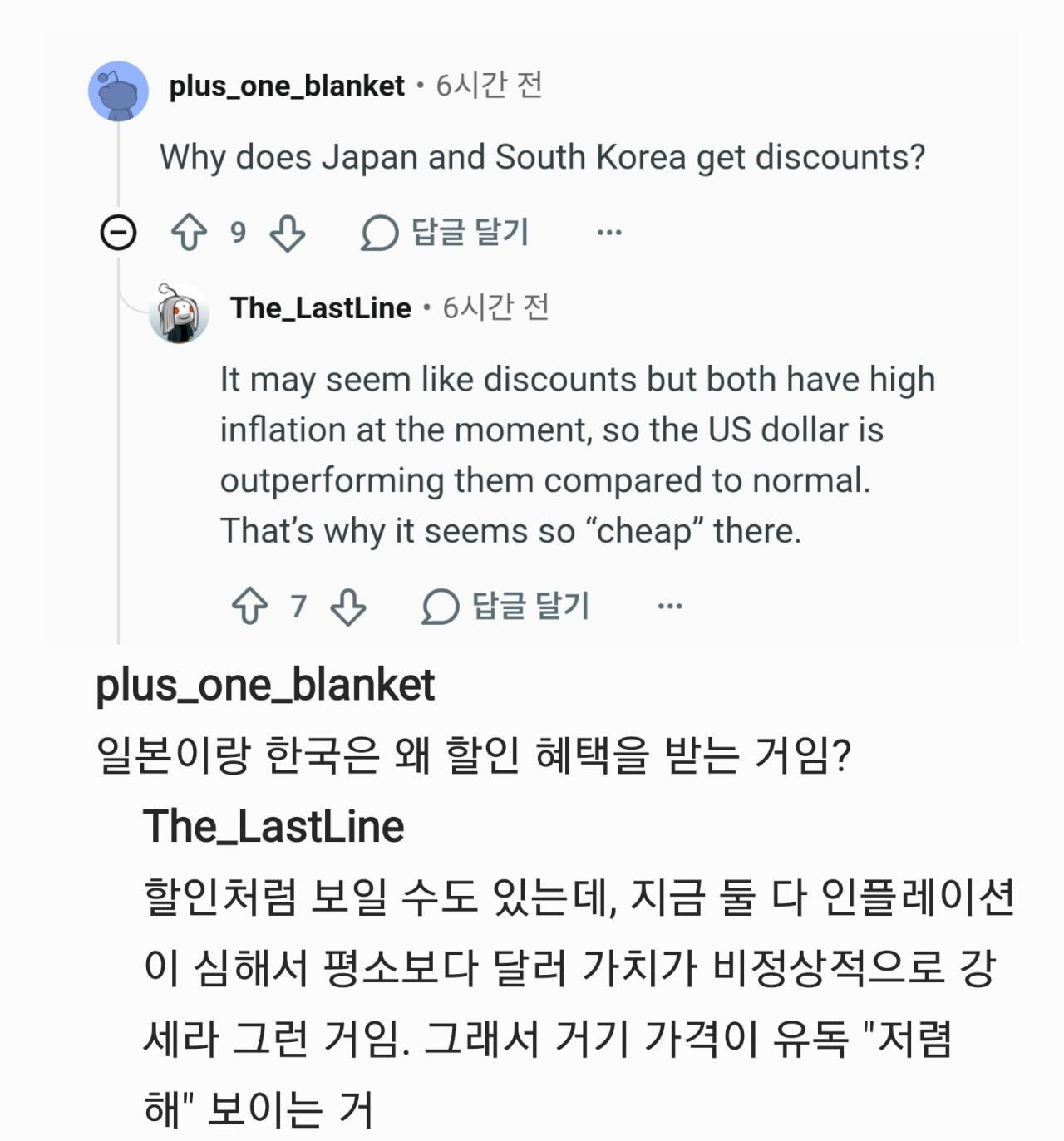Click the '6시간 전' timestamp on first comment
The image size is (1064, 1141).
(490, 85)
